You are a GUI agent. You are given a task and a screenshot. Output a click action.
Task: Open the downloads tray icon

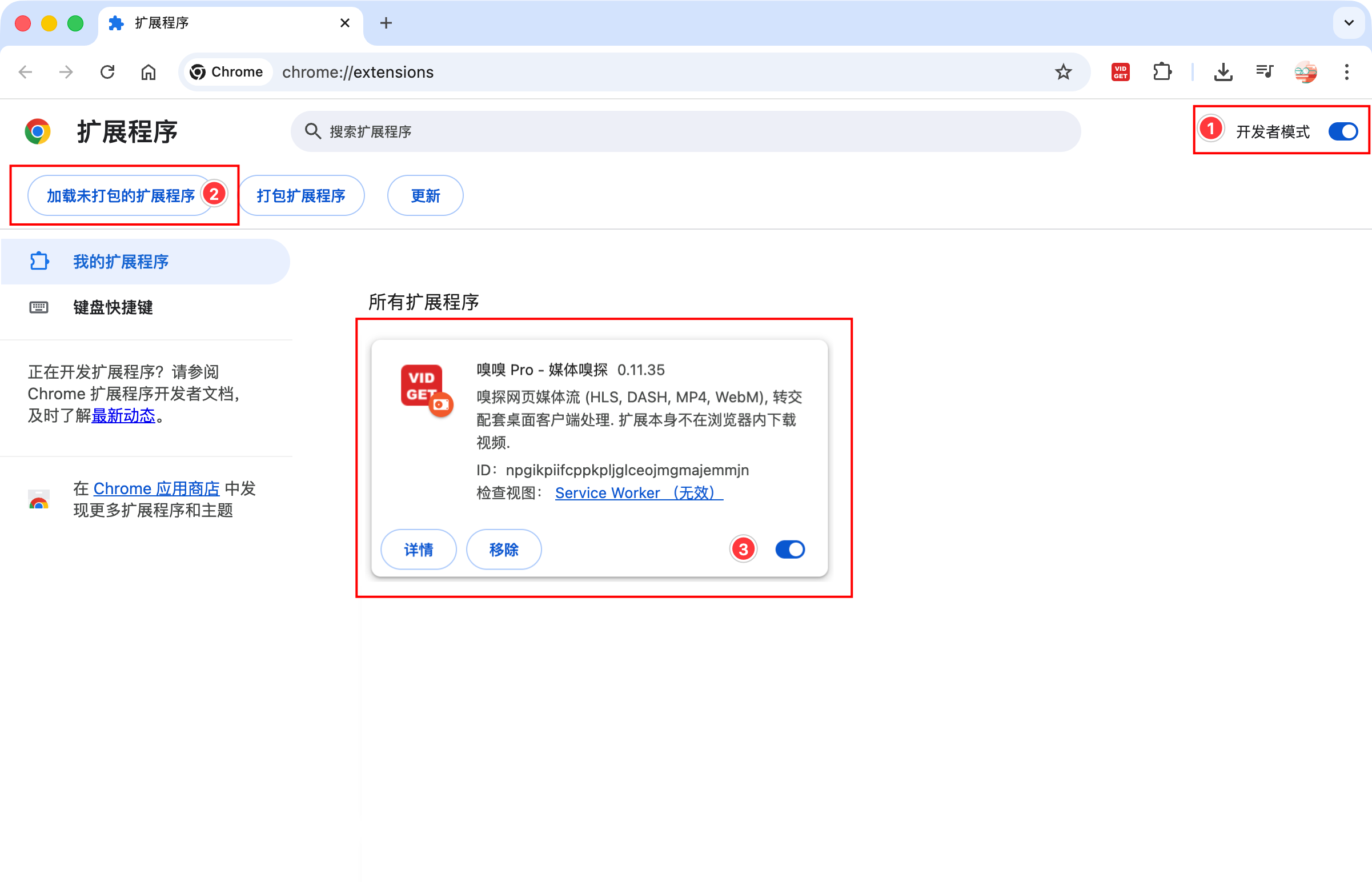[1223, 72]
